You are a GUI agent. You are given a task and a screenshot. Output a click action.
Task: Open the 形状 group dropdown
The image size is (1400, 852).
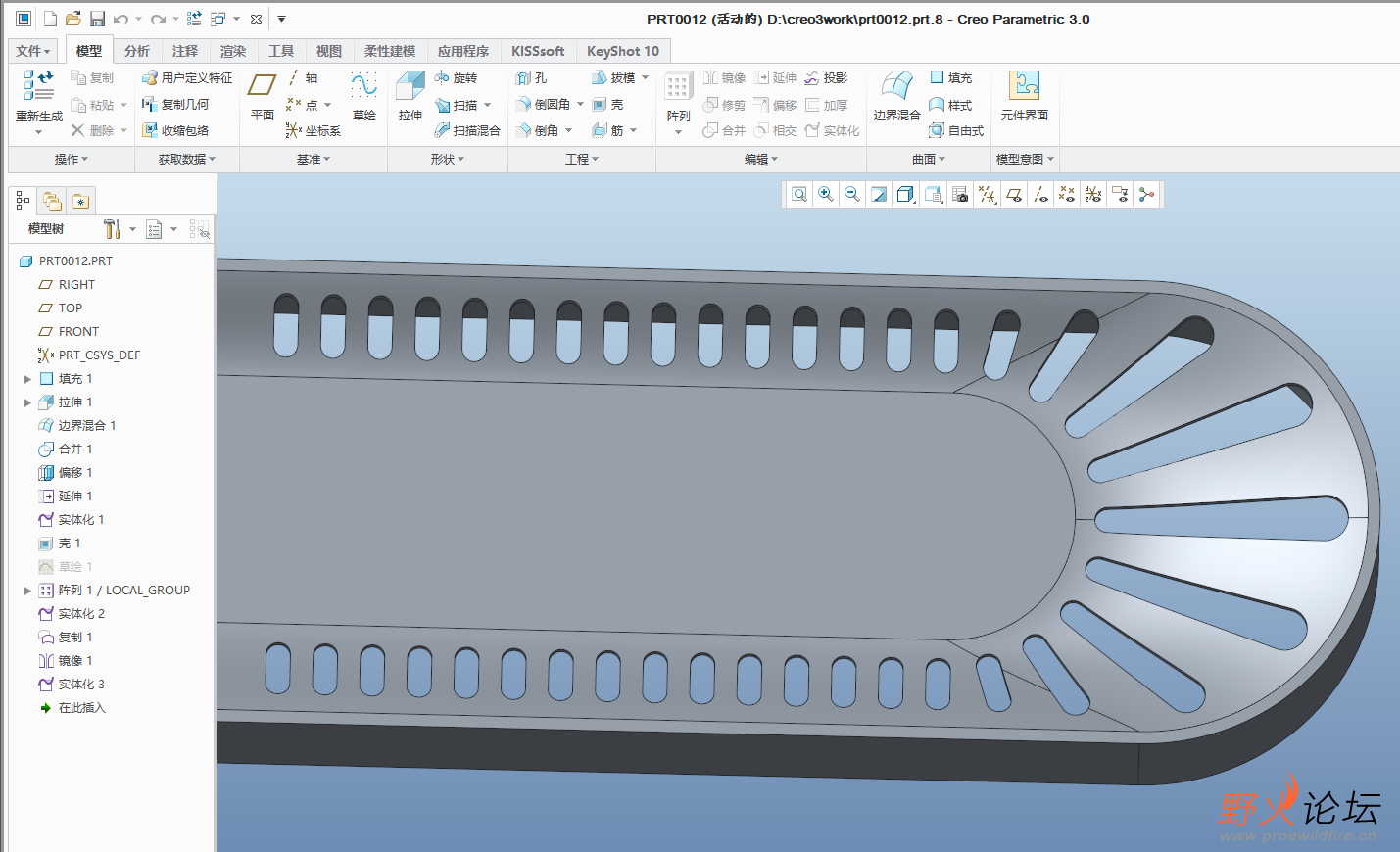pos(448,159)
